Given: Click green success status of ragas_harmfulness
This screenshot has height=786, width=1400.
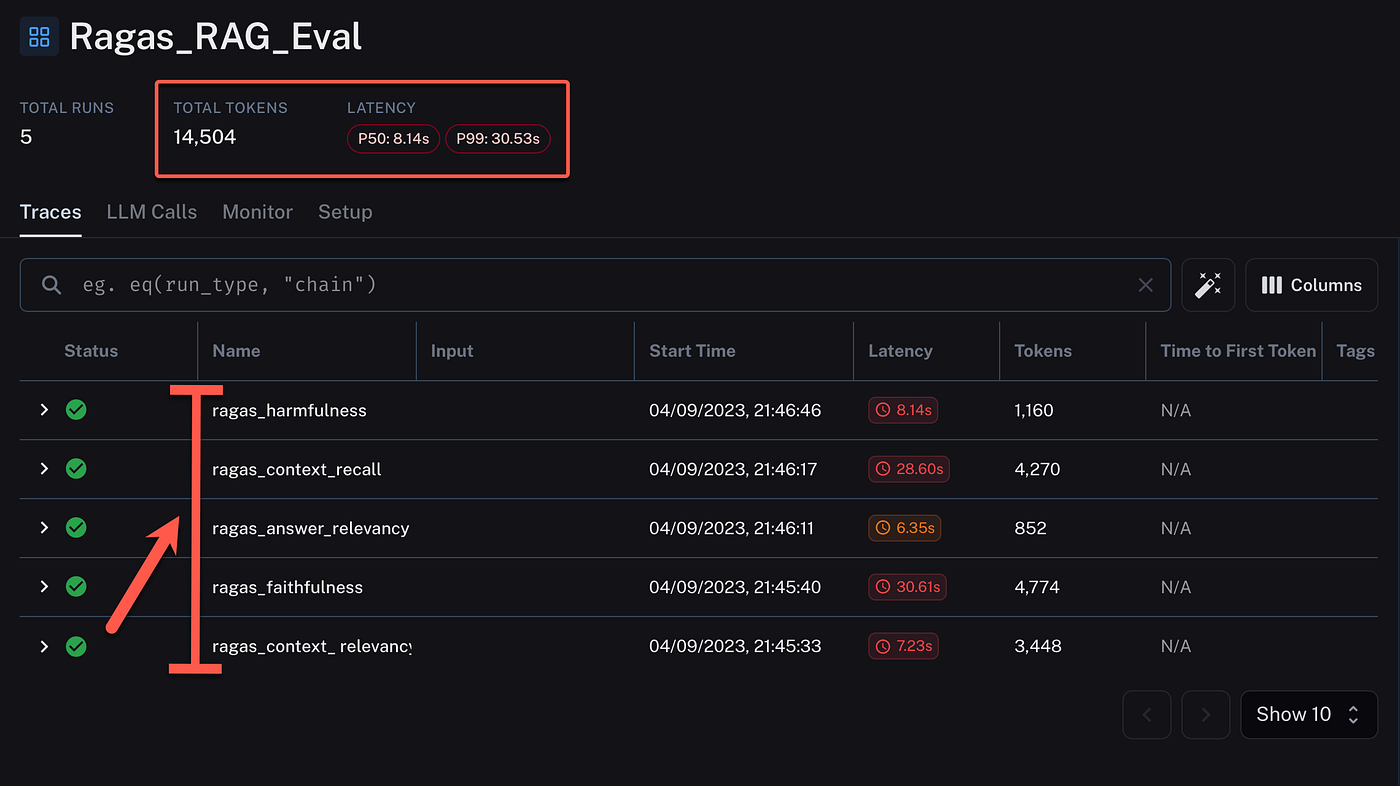Looking at the screenshot, I should [76, 410].
